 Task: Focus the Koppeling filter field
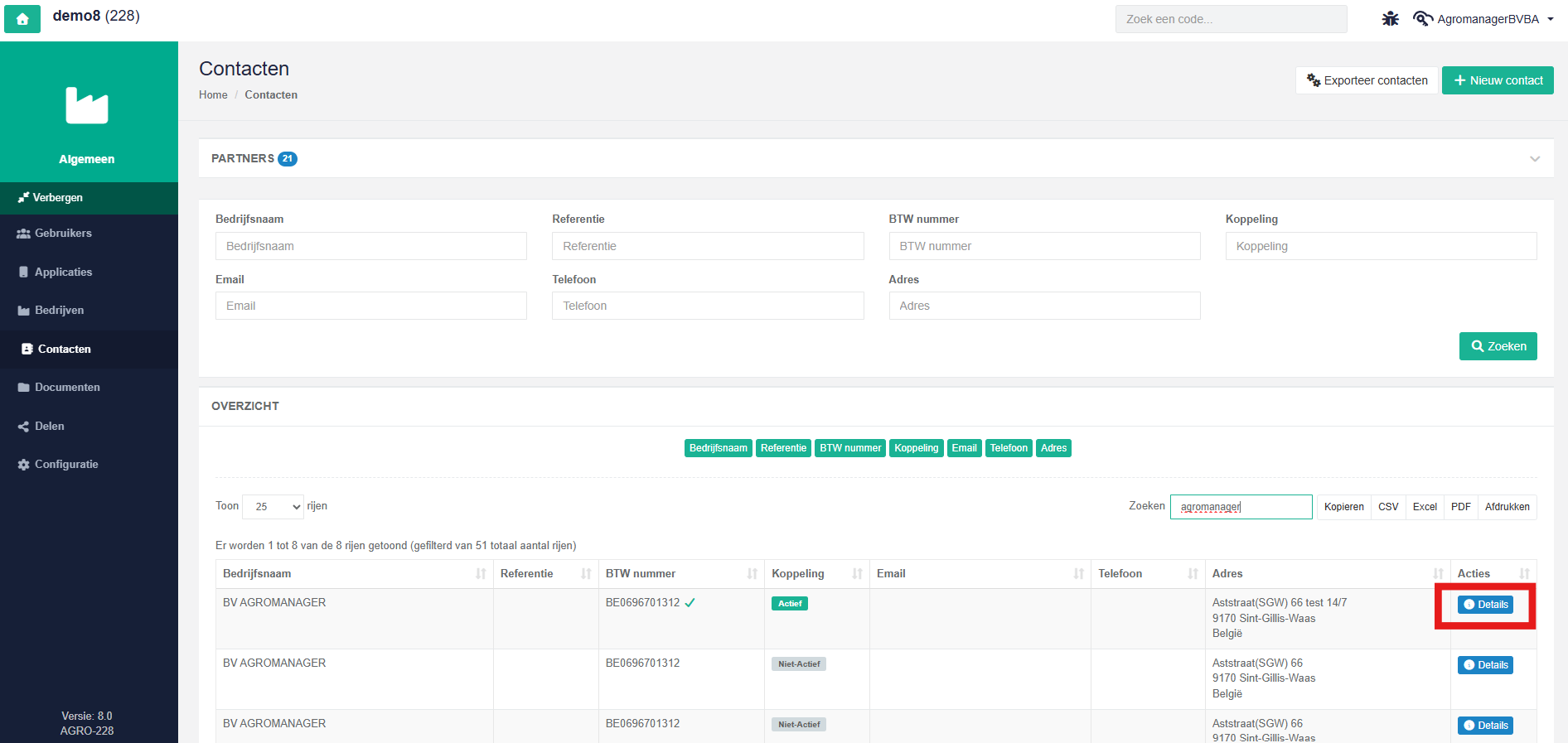(x=1381, y=246)
